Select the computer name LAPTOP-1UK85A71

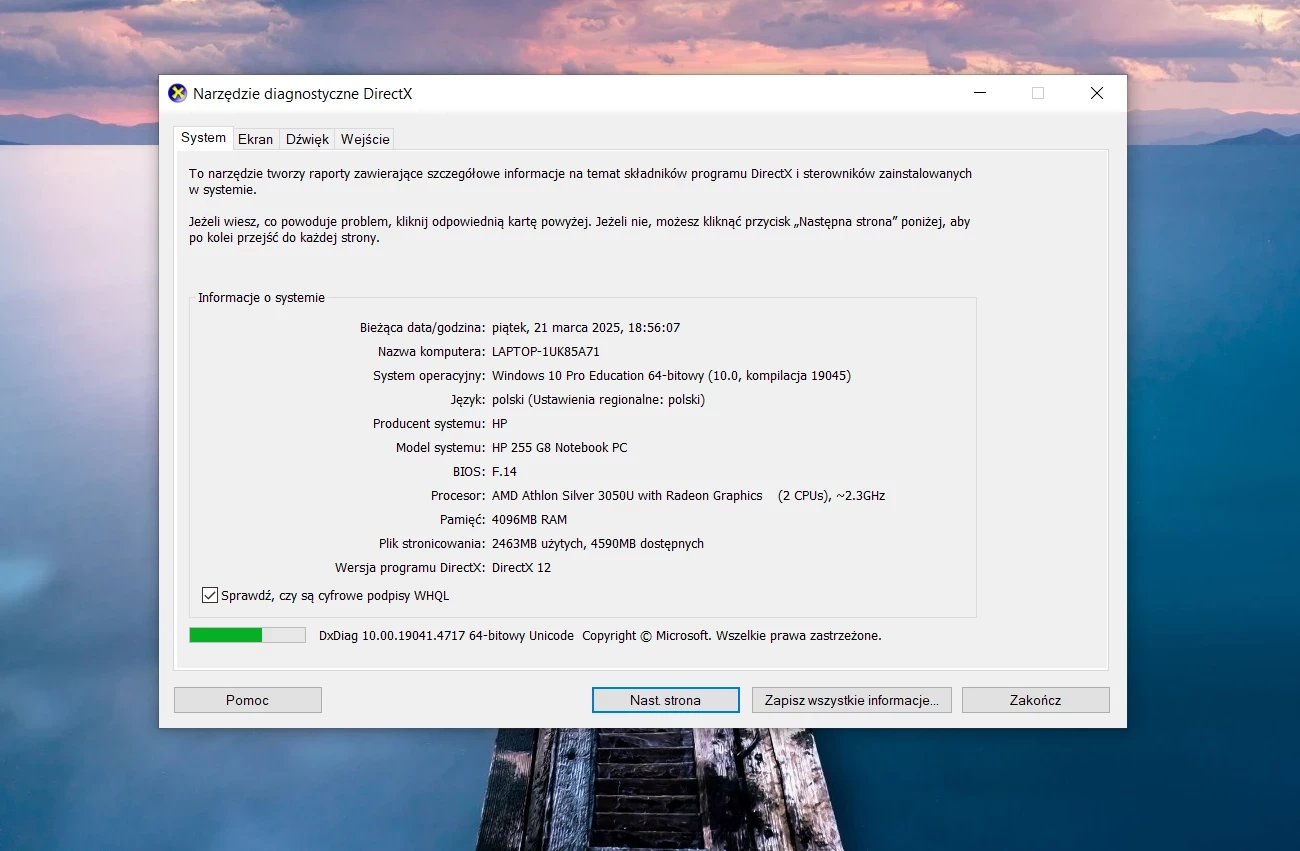point(546,351)
